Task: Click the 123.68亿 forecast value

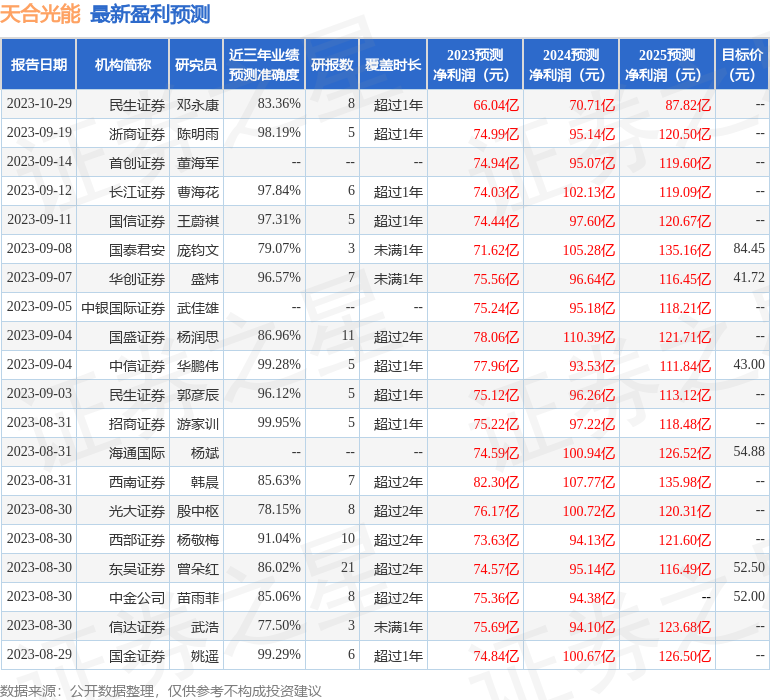Action: [685, 626]
